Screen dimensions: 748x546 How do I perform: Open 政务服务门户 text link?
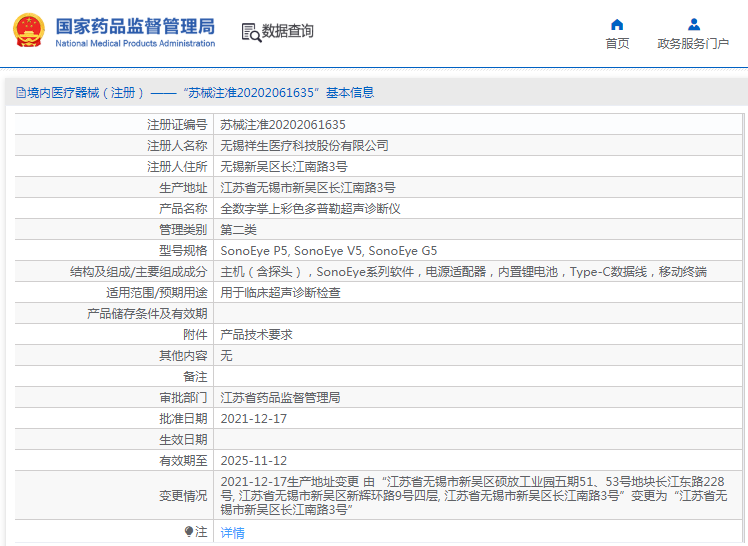coord(693,43)
